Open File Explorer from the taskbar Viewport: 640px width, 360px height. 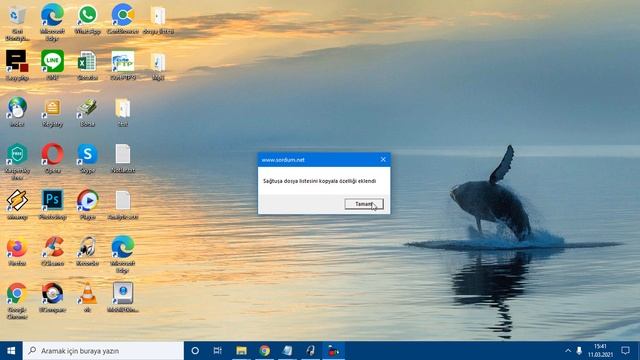[x=241, y=351]
